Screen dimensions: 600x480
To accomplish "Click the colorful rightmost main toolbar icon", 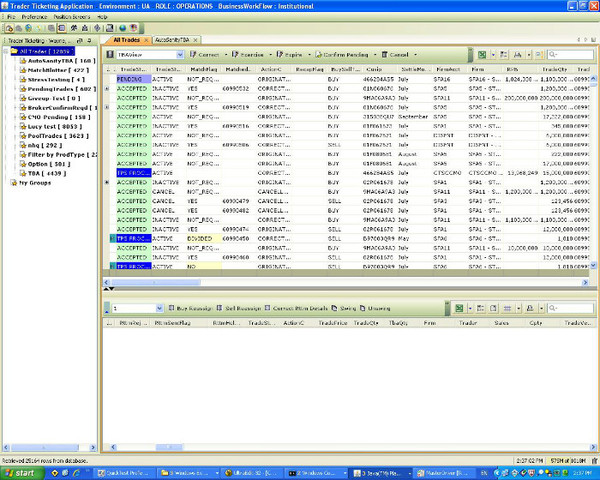I will tap(134, 28).
